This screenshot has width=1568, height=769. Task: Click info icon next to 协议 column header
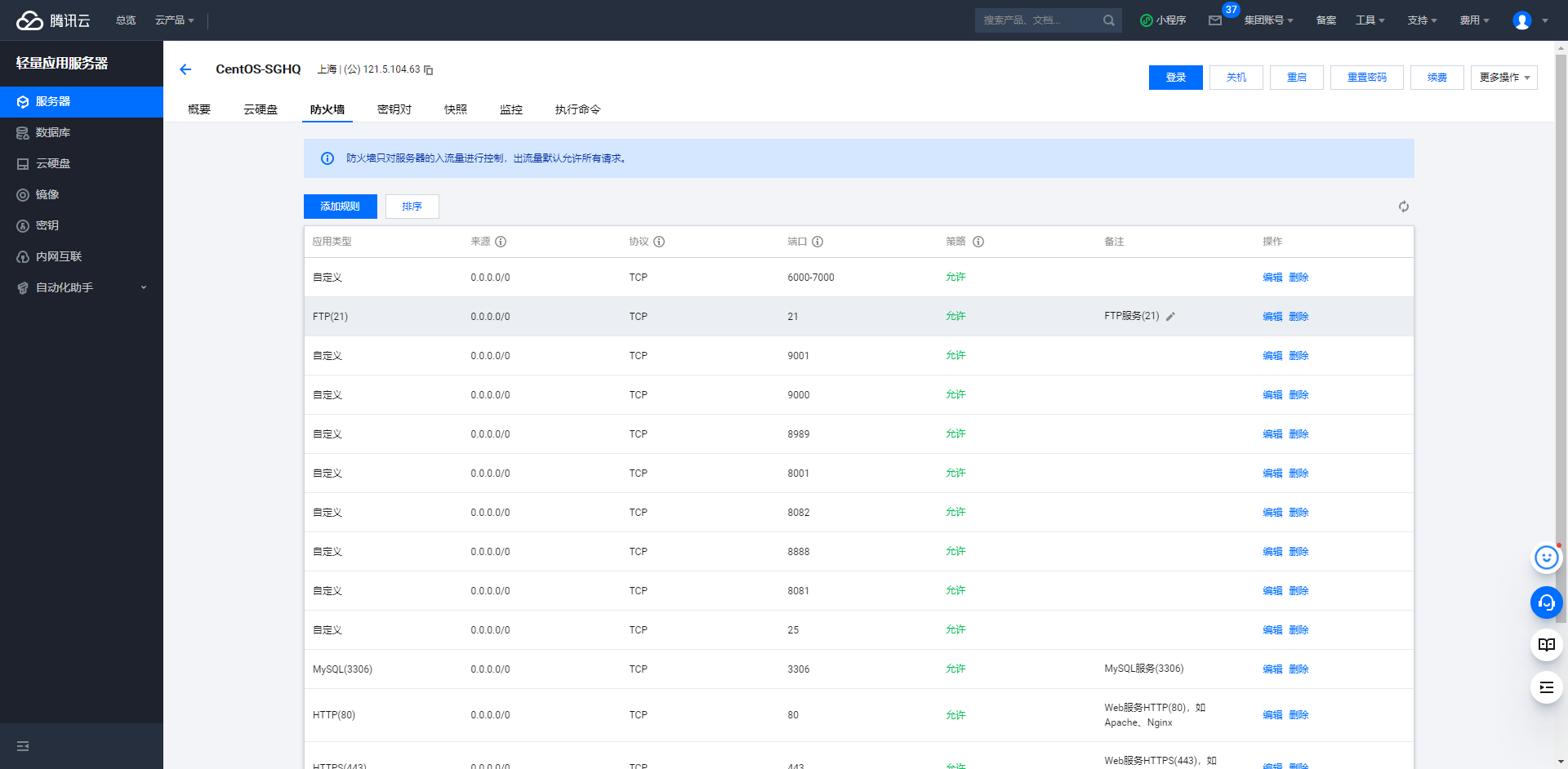pos(659,242)
